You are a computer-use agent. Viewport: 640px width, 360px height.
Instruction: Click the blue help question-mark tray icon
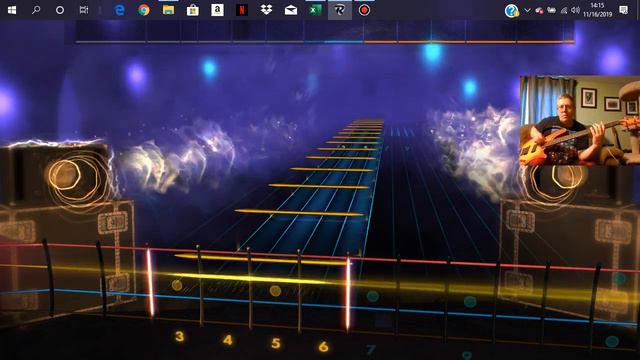pos(511,11)
